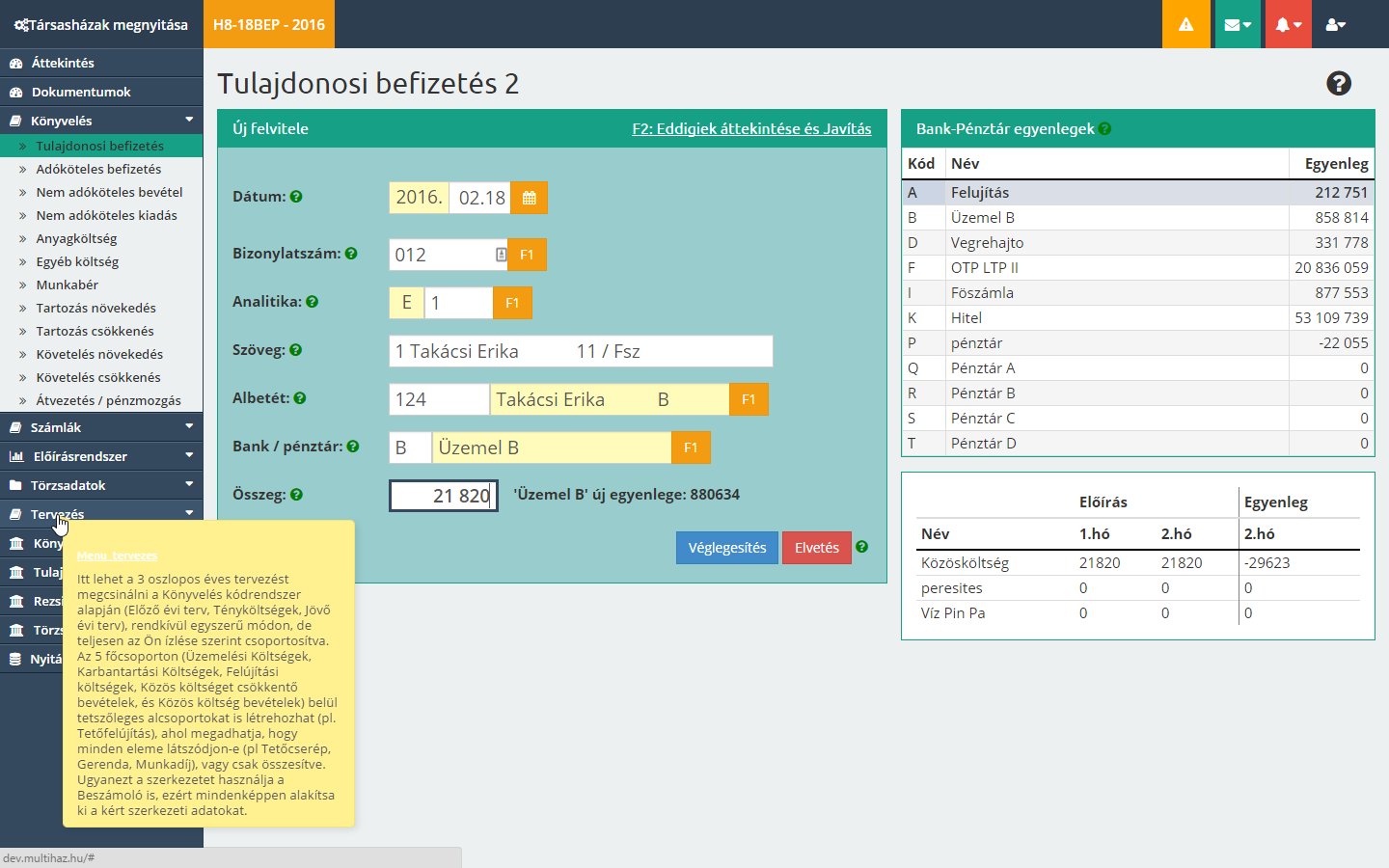This screenshot has height=868, width=1389.
Task: Click the F1 lookup beside Bank / pénztár
Action: tap(691, 448)
